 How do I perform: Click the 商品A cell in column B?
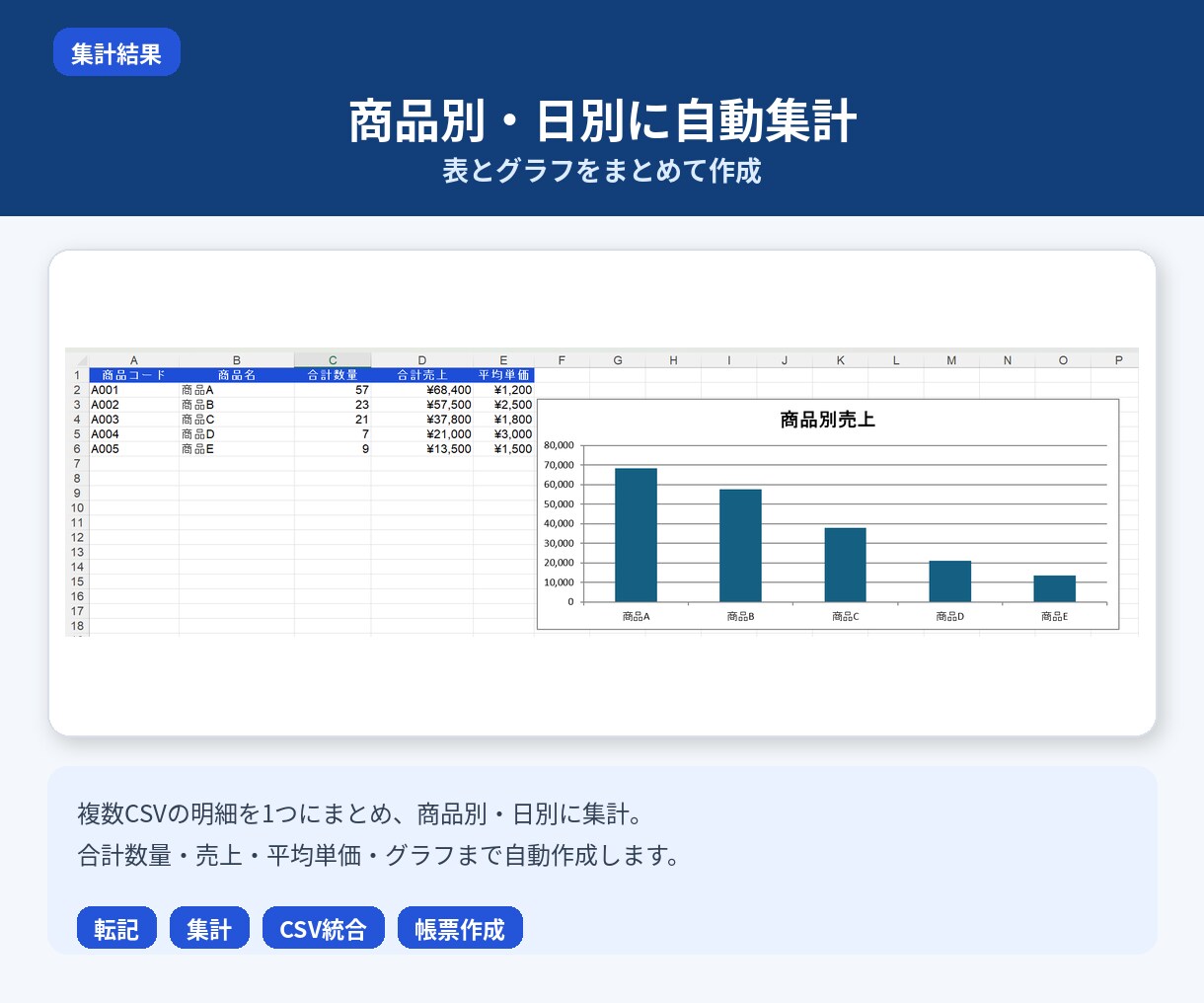pos(237,390)
